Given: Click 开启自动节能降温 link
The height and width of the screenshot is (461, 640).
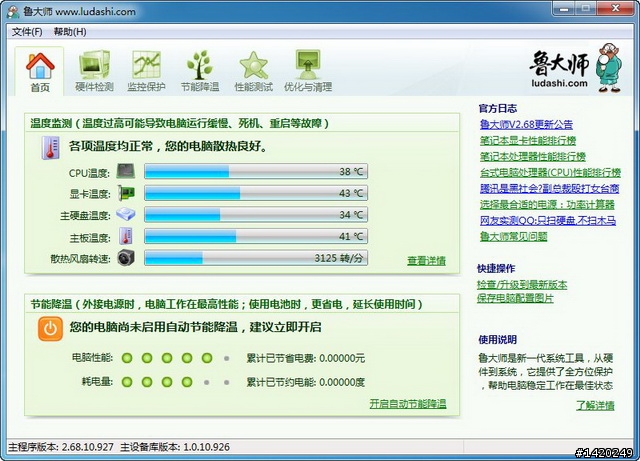Looking at the screenshot, I should tap(408, 403).
